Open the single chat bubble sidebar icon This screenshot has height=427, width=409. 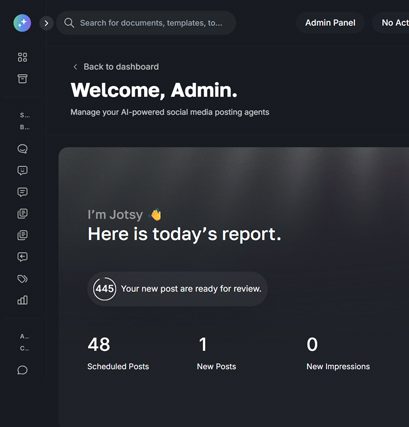pyautogui.click(x=22, y=370)
